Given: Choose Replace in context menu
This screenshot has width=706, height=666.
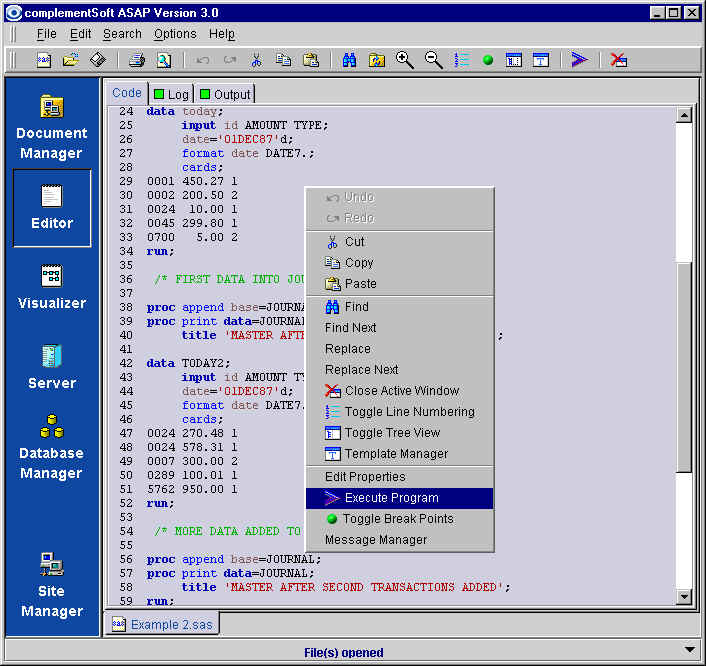Looking at the screenshot, I should [x=399, y=349].
